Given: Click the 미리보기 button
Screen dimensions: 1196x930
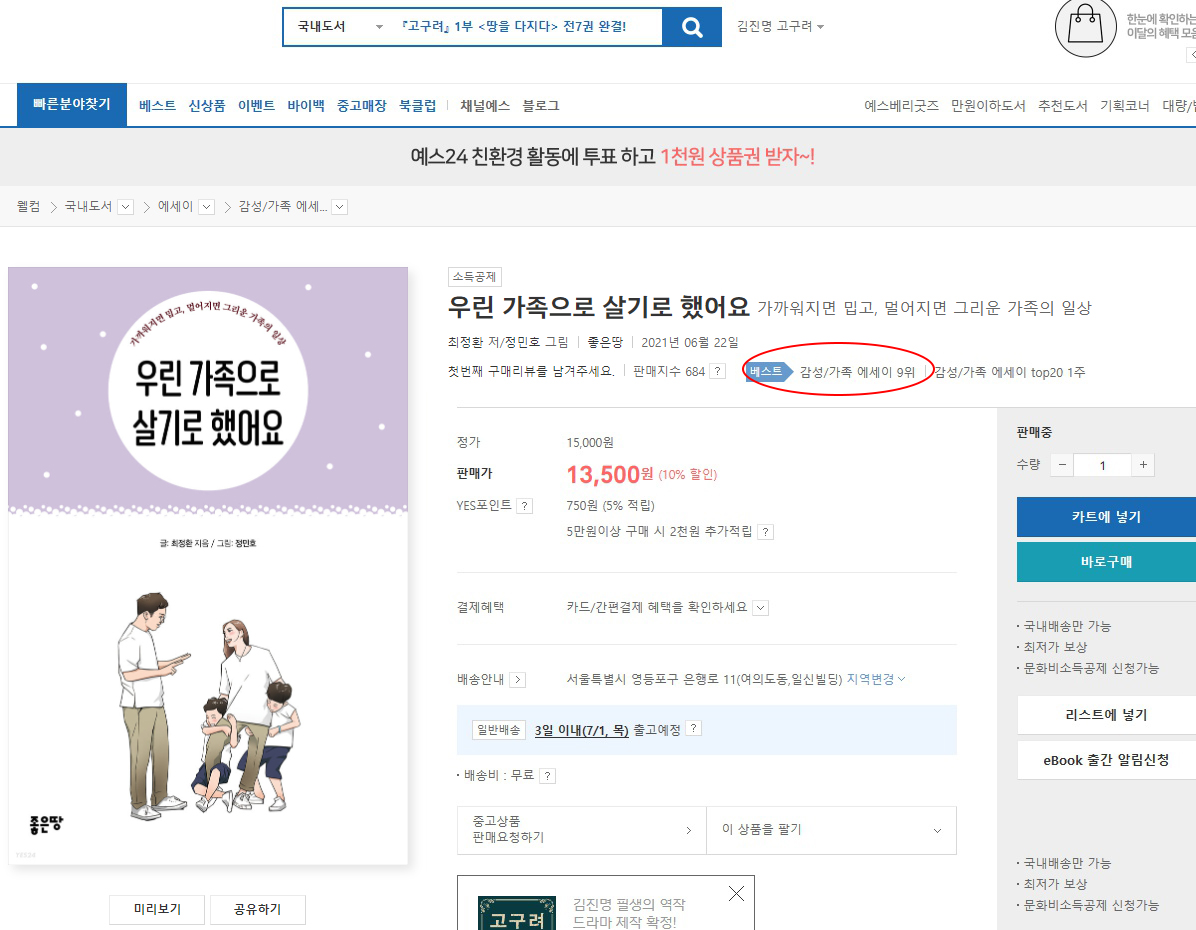Looking at the screenshot, I should pos(157,909).
